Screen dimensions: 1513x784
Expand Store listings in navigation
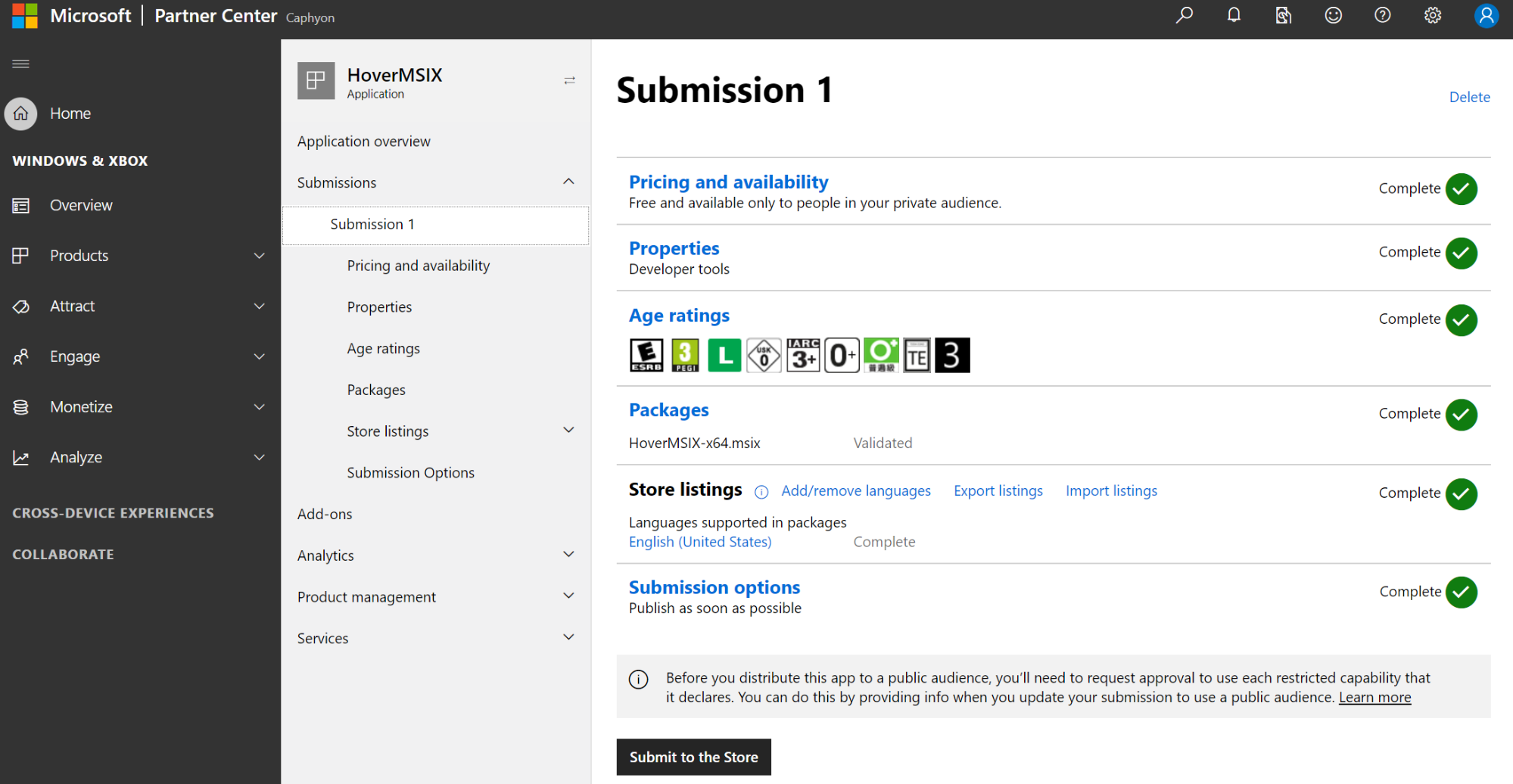(x=569, y=430)
